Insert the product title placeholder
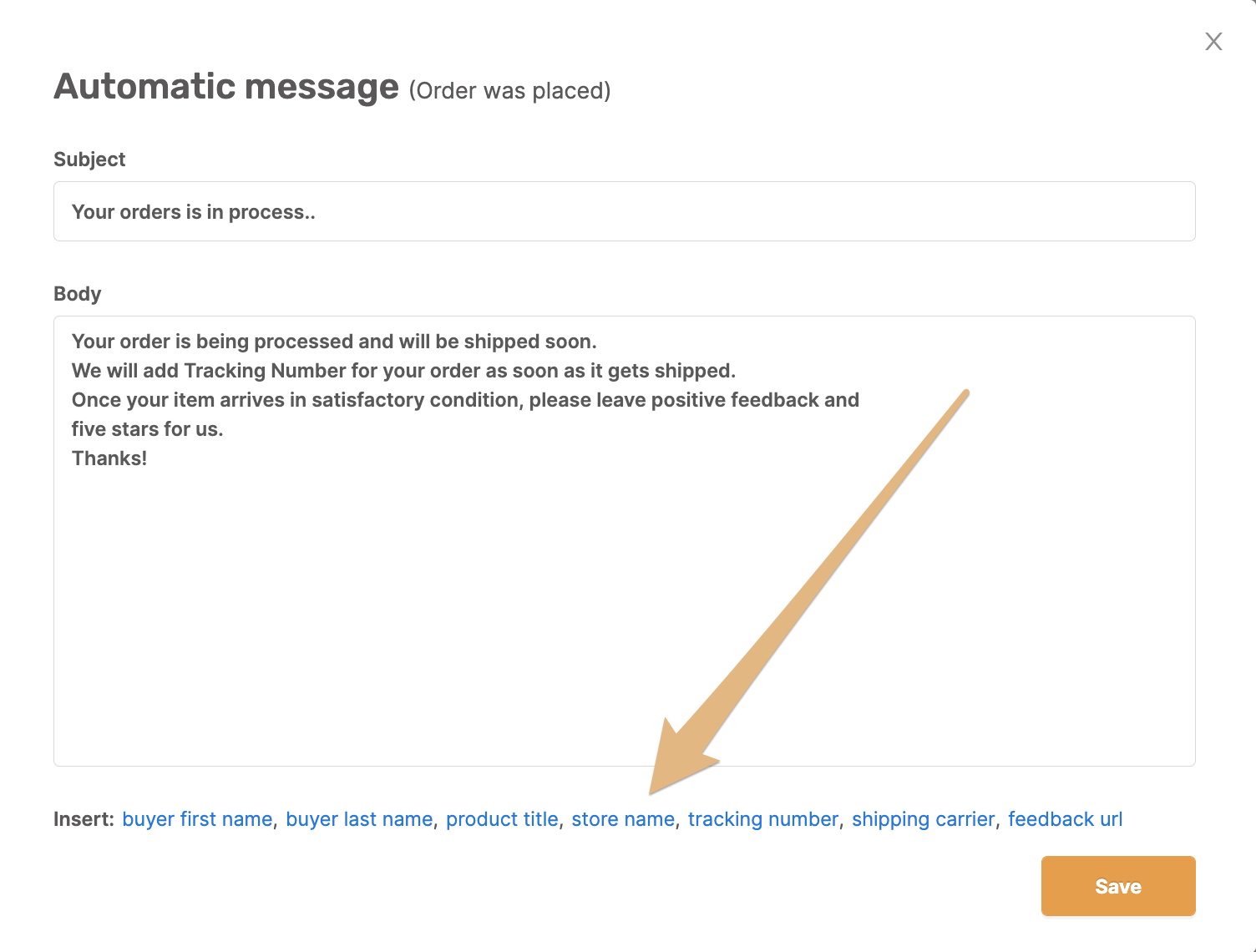Image resolution: width=1256 pixels, height=952 pixels. [502, 819]
